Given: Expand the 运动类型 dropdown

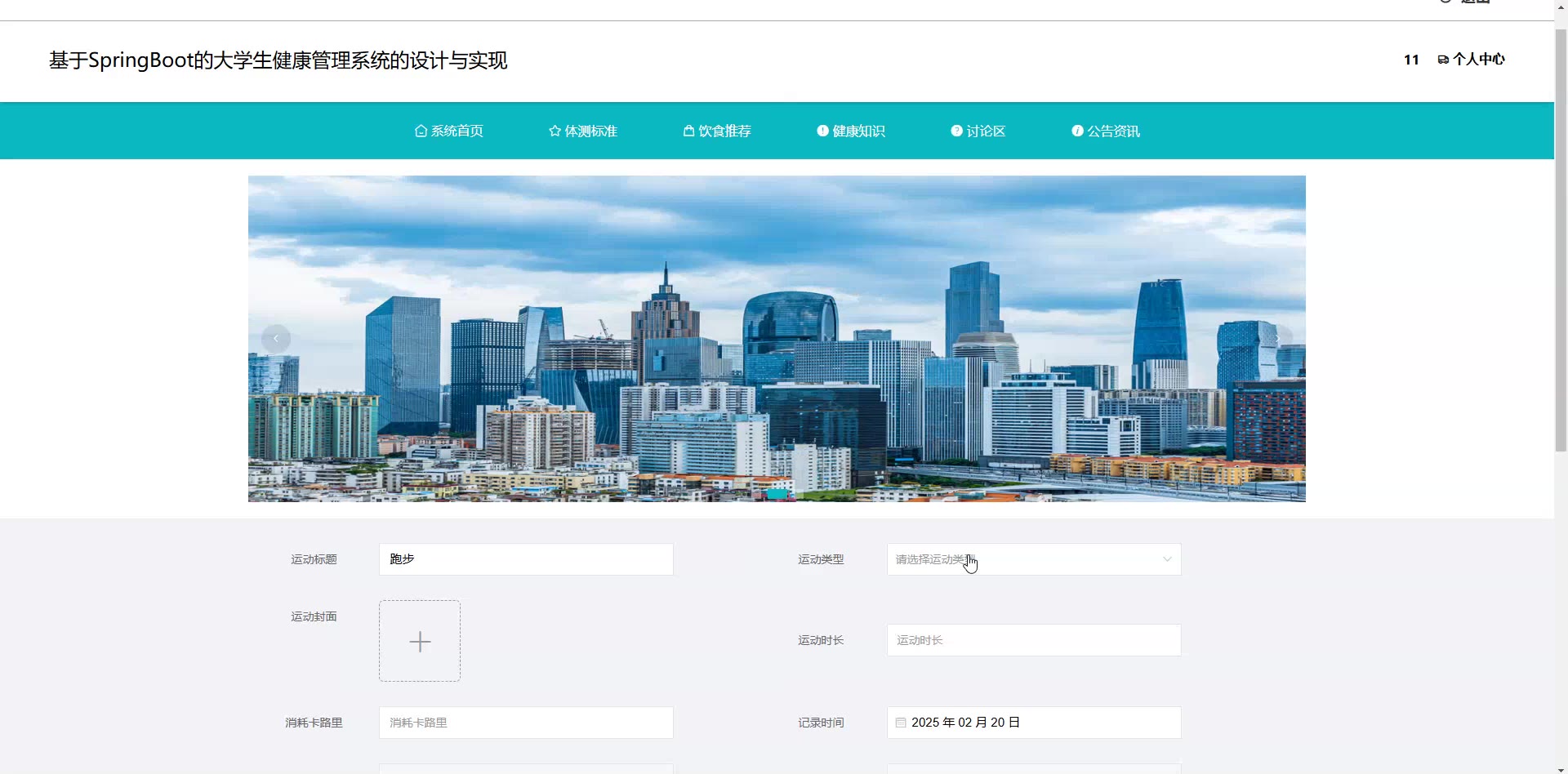Looking at the screenshot, I should point(1033,559).
